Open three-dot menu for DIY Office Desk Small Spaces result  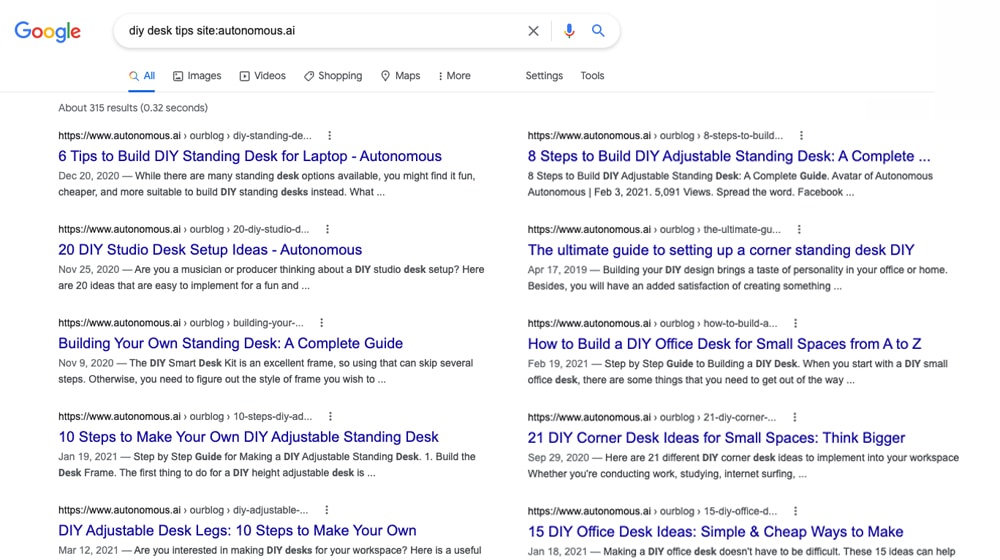point(795,323)
